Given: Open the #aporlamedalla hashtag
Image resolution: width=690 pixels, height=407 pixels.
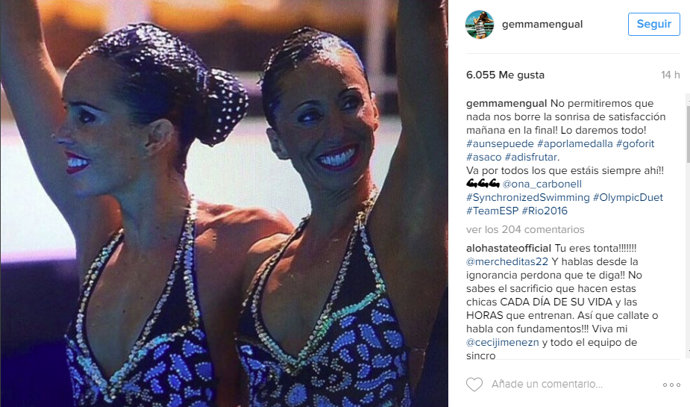Looking at the screenshot, I should tap(575, 143).
